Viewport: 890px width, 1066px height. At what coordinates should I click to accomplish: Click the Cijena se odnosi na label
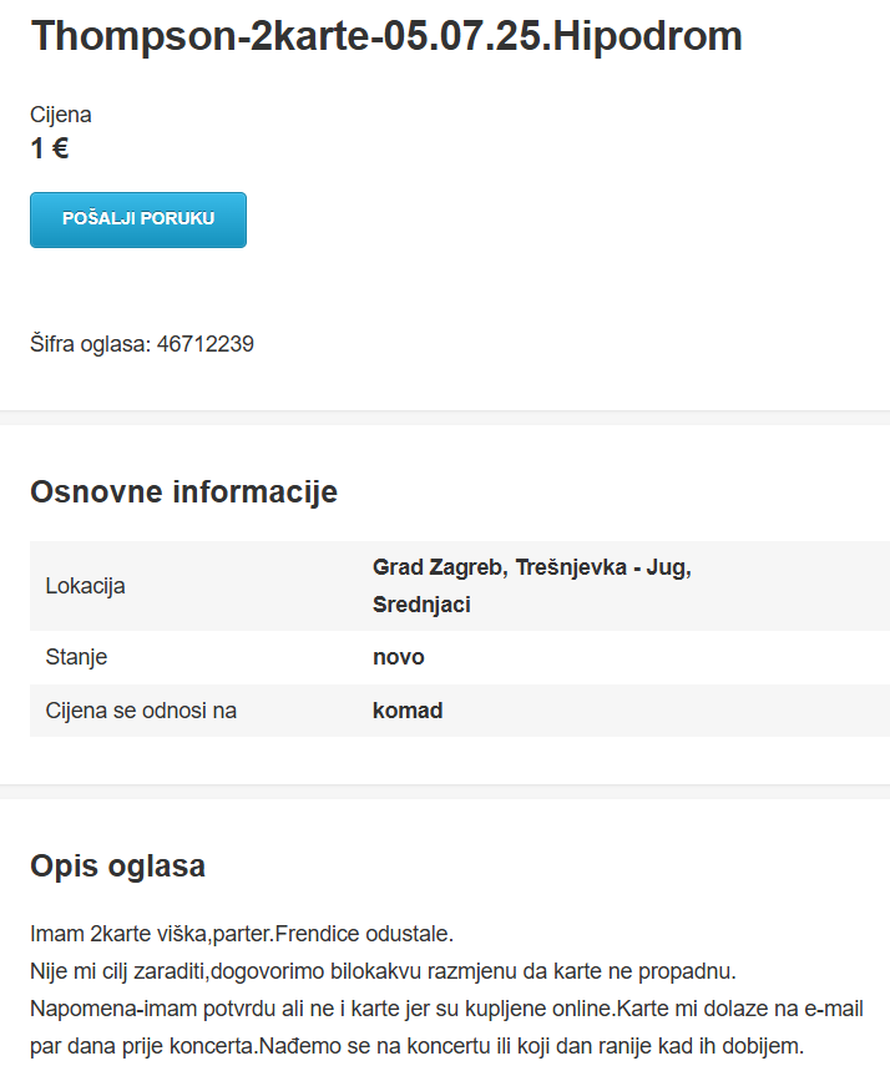click(141, 710)
